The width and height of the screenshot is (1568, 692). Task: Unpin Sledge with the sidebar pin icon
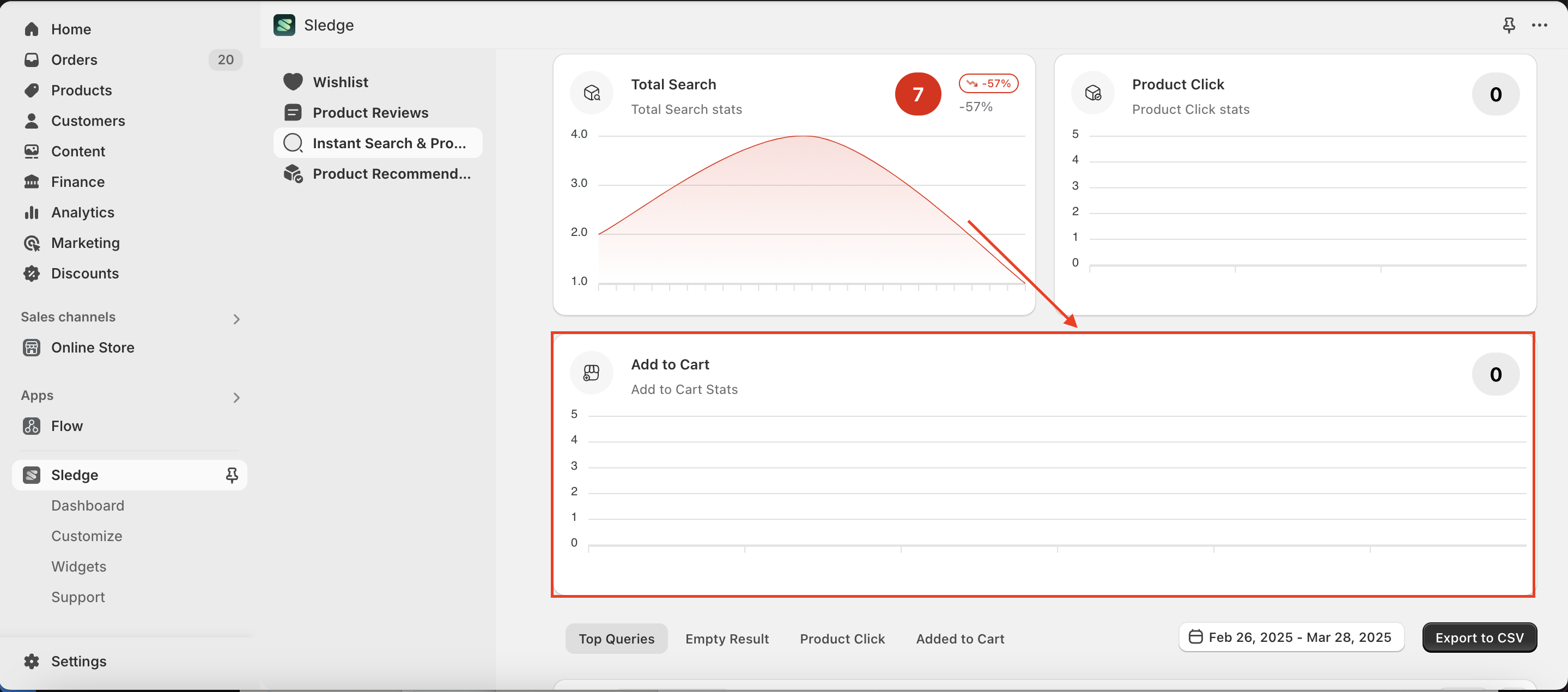[232, 475]
